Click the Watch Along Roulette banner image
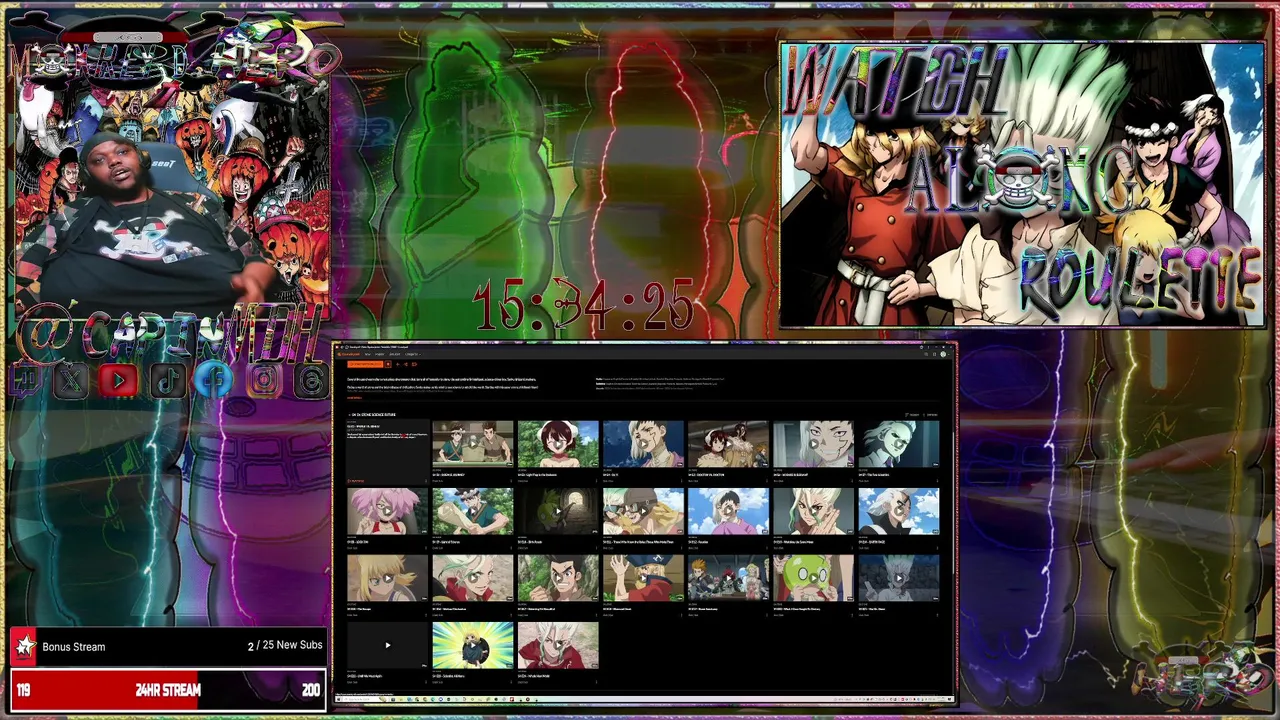The image size is (1280, 720). coord(1021,185)
